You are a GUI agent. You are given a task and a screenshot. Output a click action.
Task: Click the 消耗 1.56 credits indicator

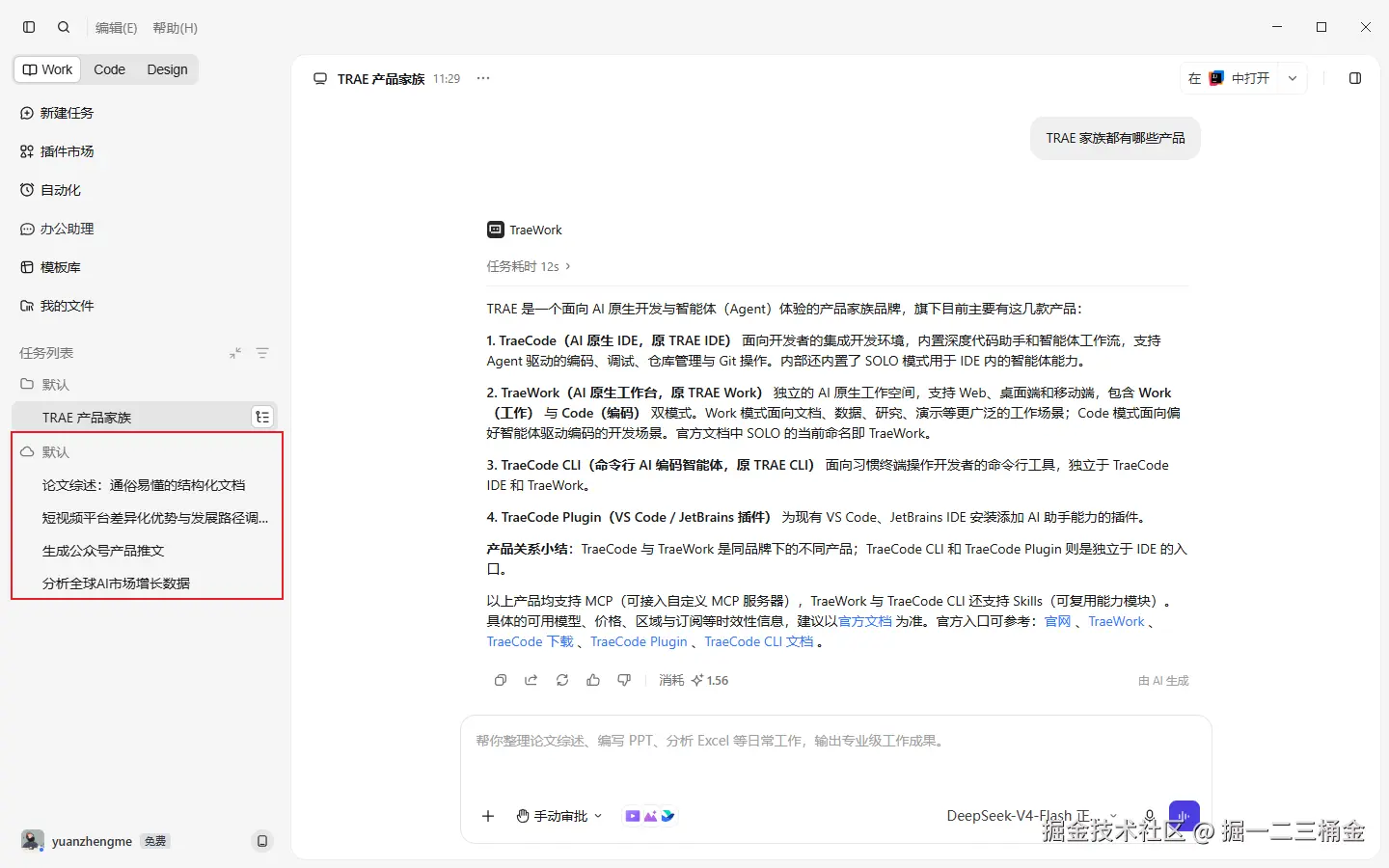694,680
